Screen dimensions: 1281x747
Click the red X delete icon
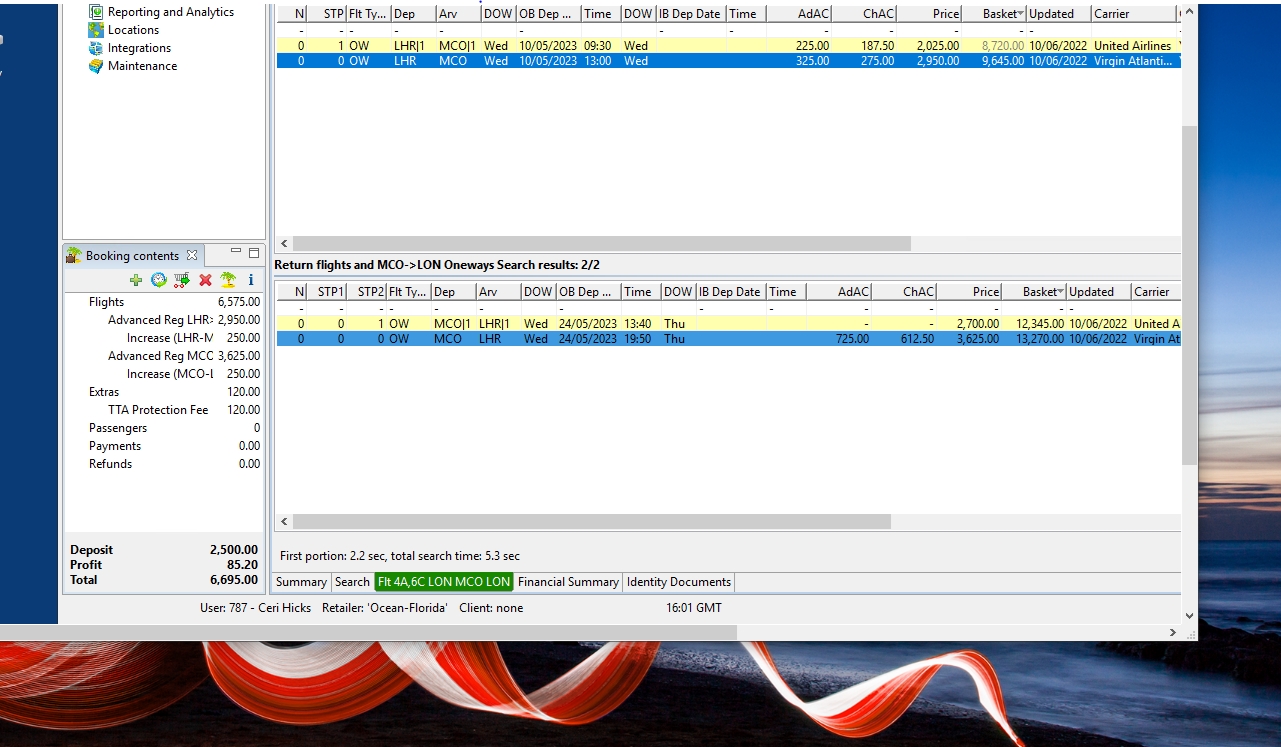click(205, 280)
